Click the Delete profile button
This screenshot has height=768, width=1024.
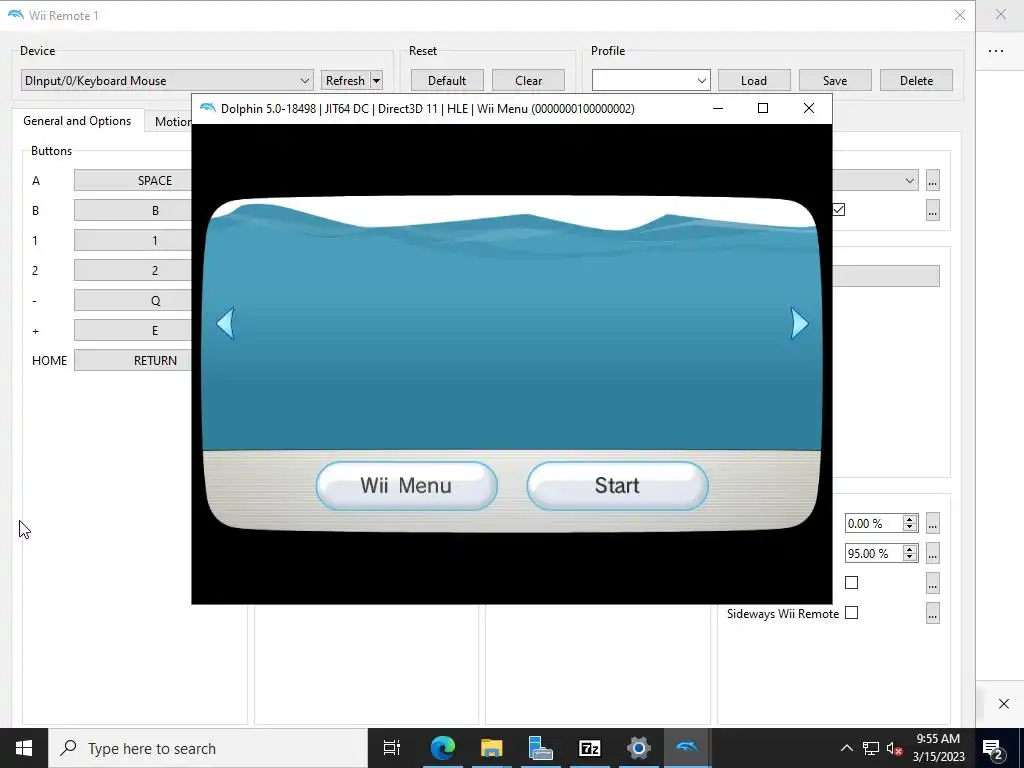tap(916, 81)
